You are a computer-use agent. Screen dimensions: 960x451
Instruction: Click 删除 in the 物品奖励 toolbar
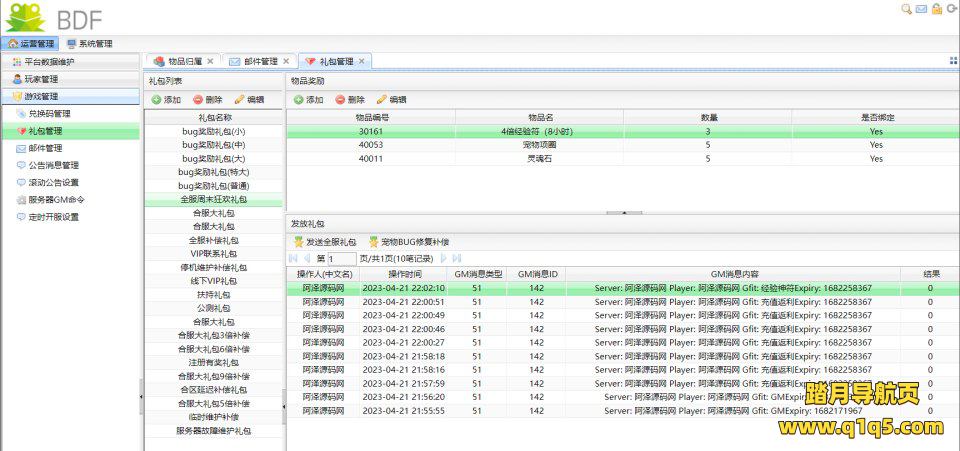(349, 100)
